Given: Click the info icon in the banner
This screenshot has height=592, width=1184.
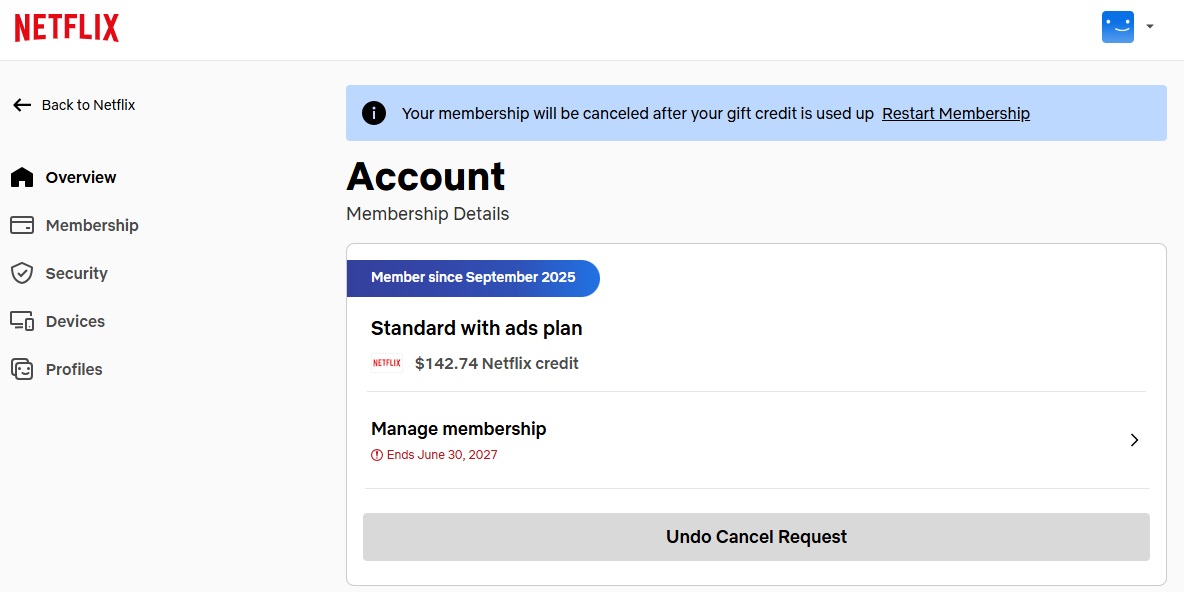Looking at the screenshot, I should [x=373, y=113].
